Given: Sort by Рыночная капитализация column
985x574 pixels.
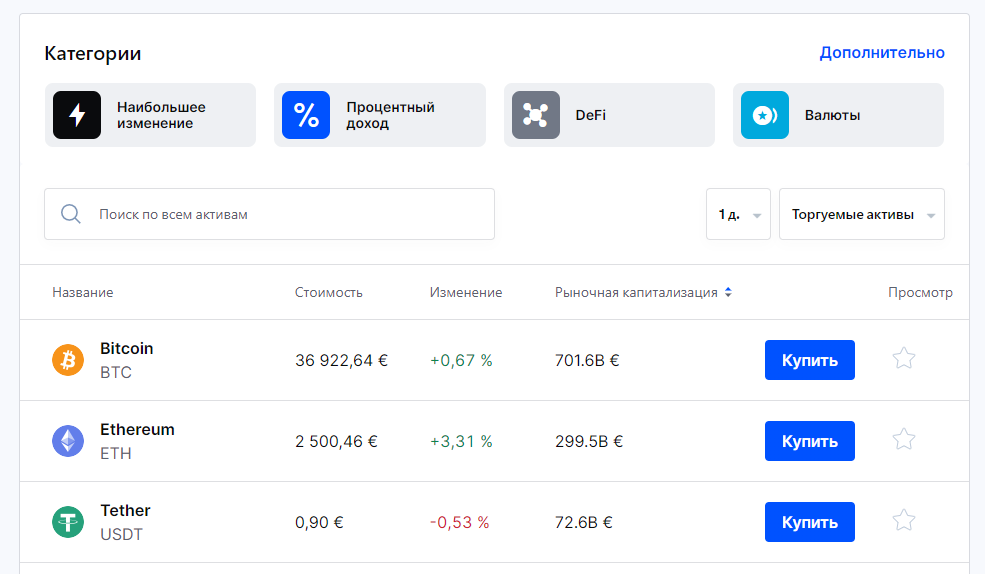Looking at the screenshot, I should pos(643,293).
